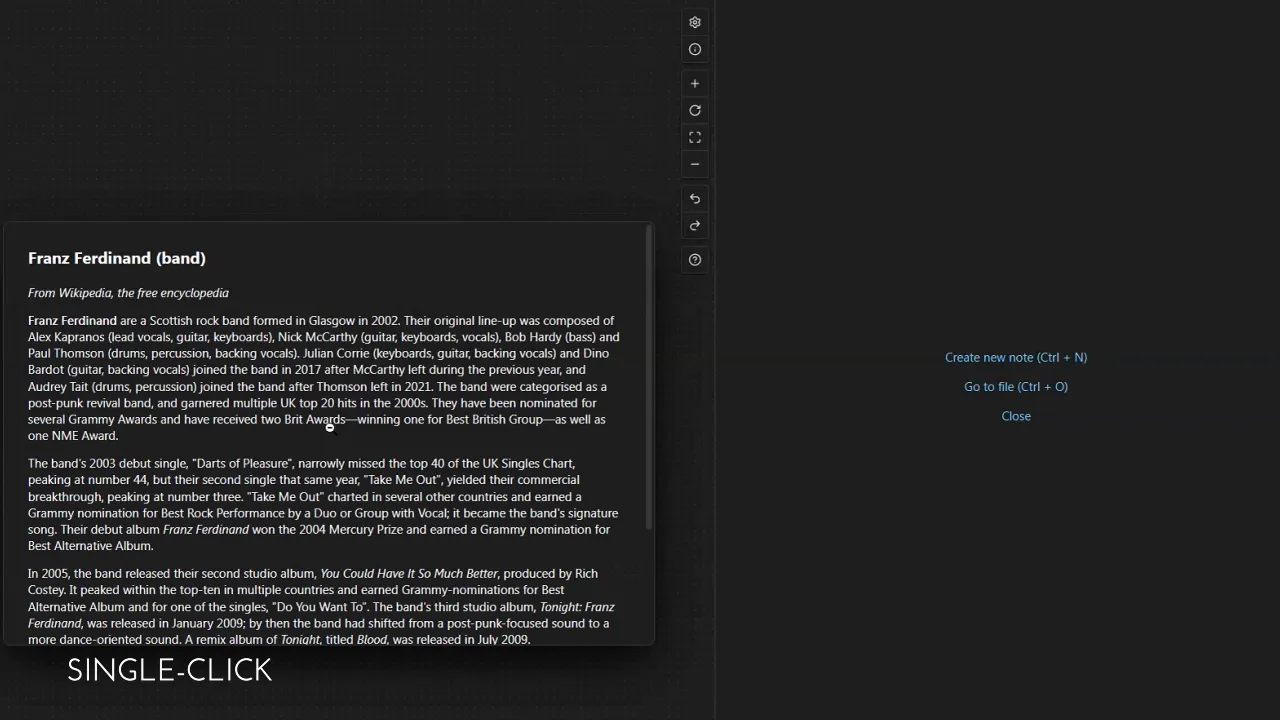The image size is (1280, 720).
Task: Click the info circle icon under the settings gear
Action: click(695, 49)
